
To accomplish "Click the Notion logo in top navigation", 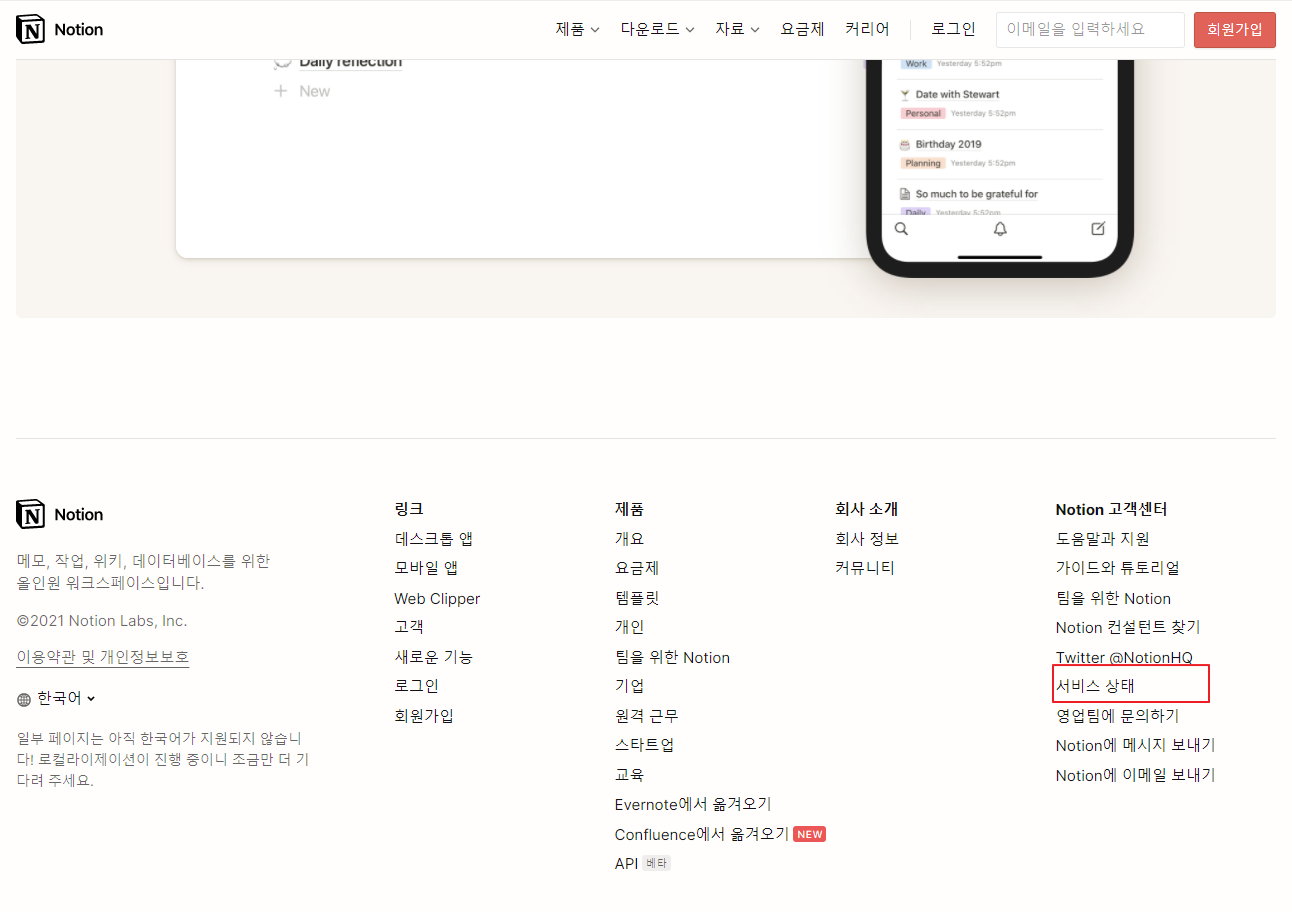I will 60,29.
